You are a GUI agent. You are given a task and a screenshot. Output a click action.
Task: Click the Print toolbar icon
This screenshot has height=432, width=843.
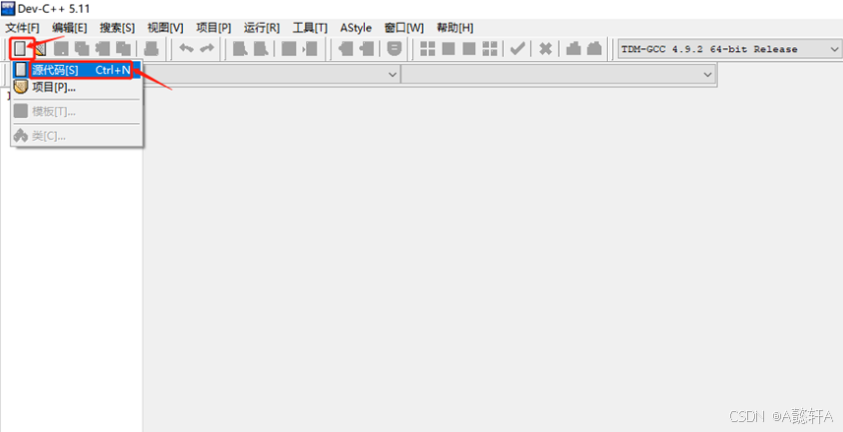151,49
